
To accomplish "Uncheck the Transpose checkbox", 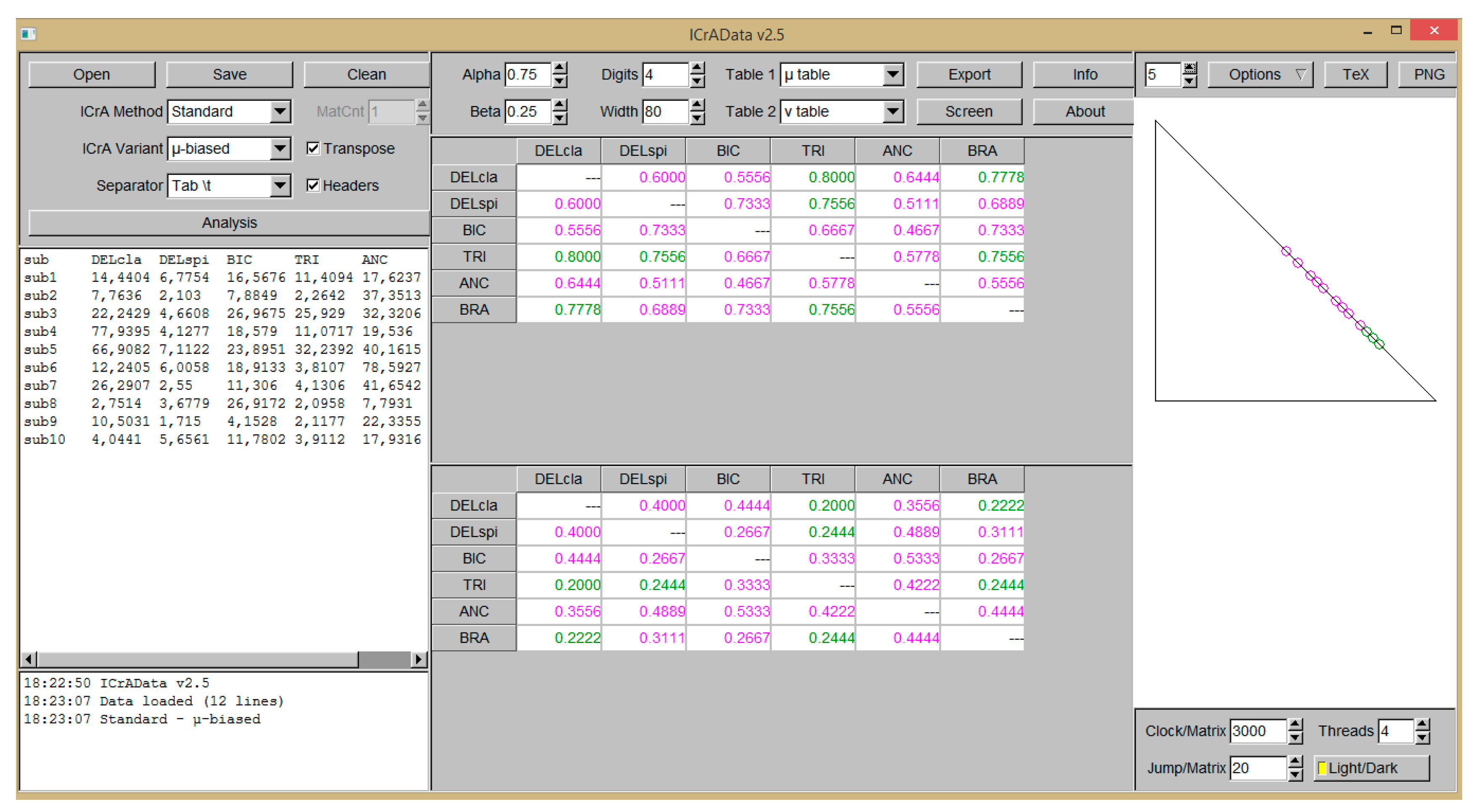I will 313,149.
